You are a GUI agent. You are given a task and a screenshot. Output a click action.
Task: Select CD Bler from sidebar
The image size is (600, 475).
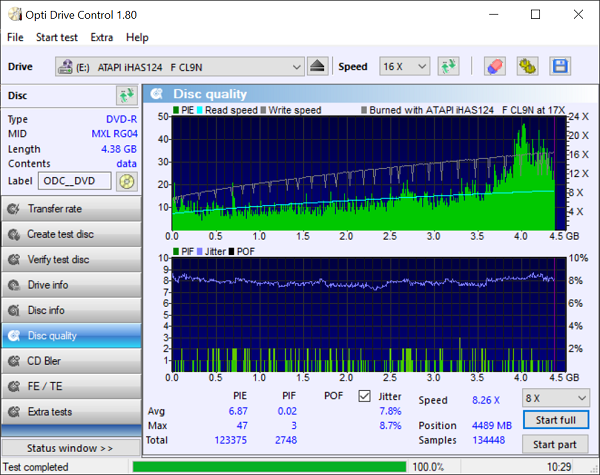tap(70, 361)
